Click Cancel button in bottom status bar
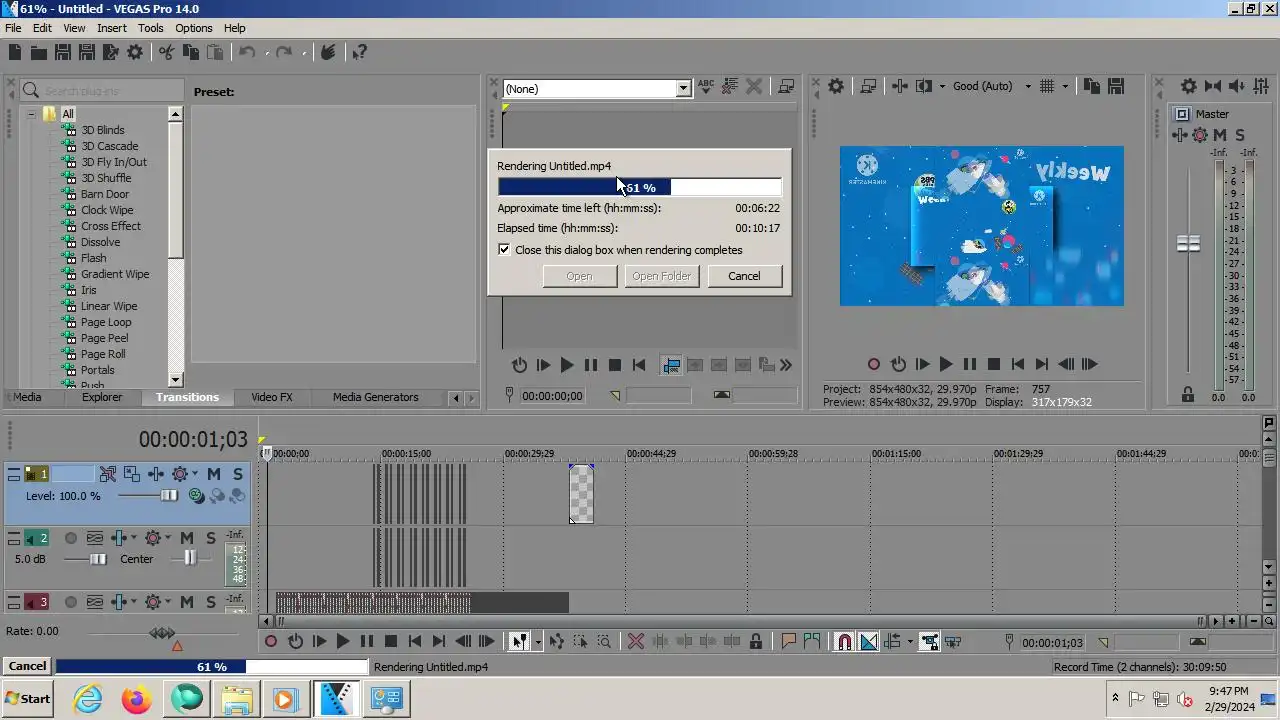This screenshot has height=720, width=1280. tap(27, 666)
